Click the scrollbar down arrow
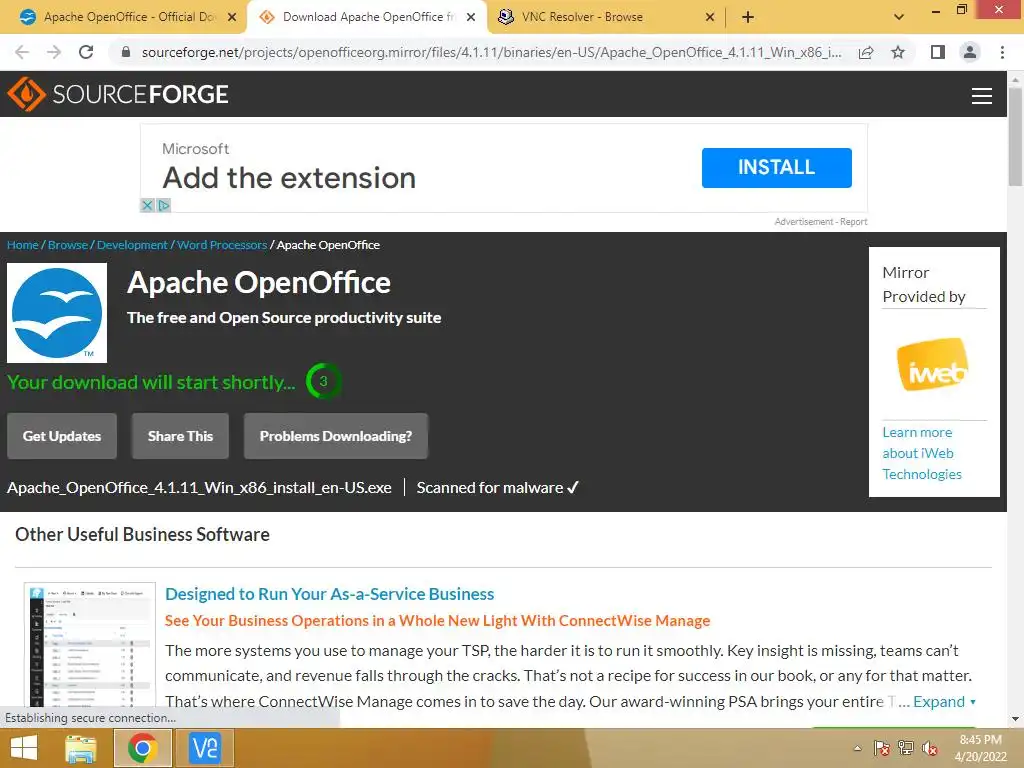Screen dimensions: 1024x768 1015,720
